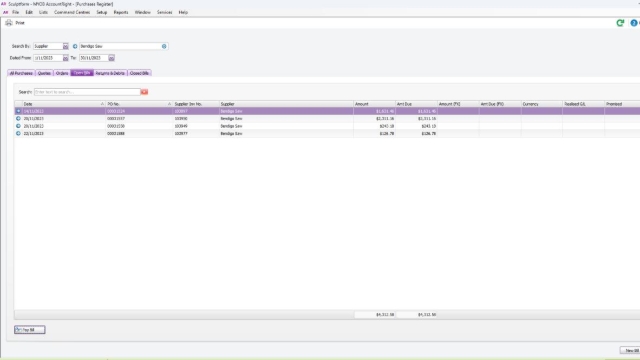The image size is (640, 360).
Task: Click the AR application icon in menu bar
Action: (5, 12)
